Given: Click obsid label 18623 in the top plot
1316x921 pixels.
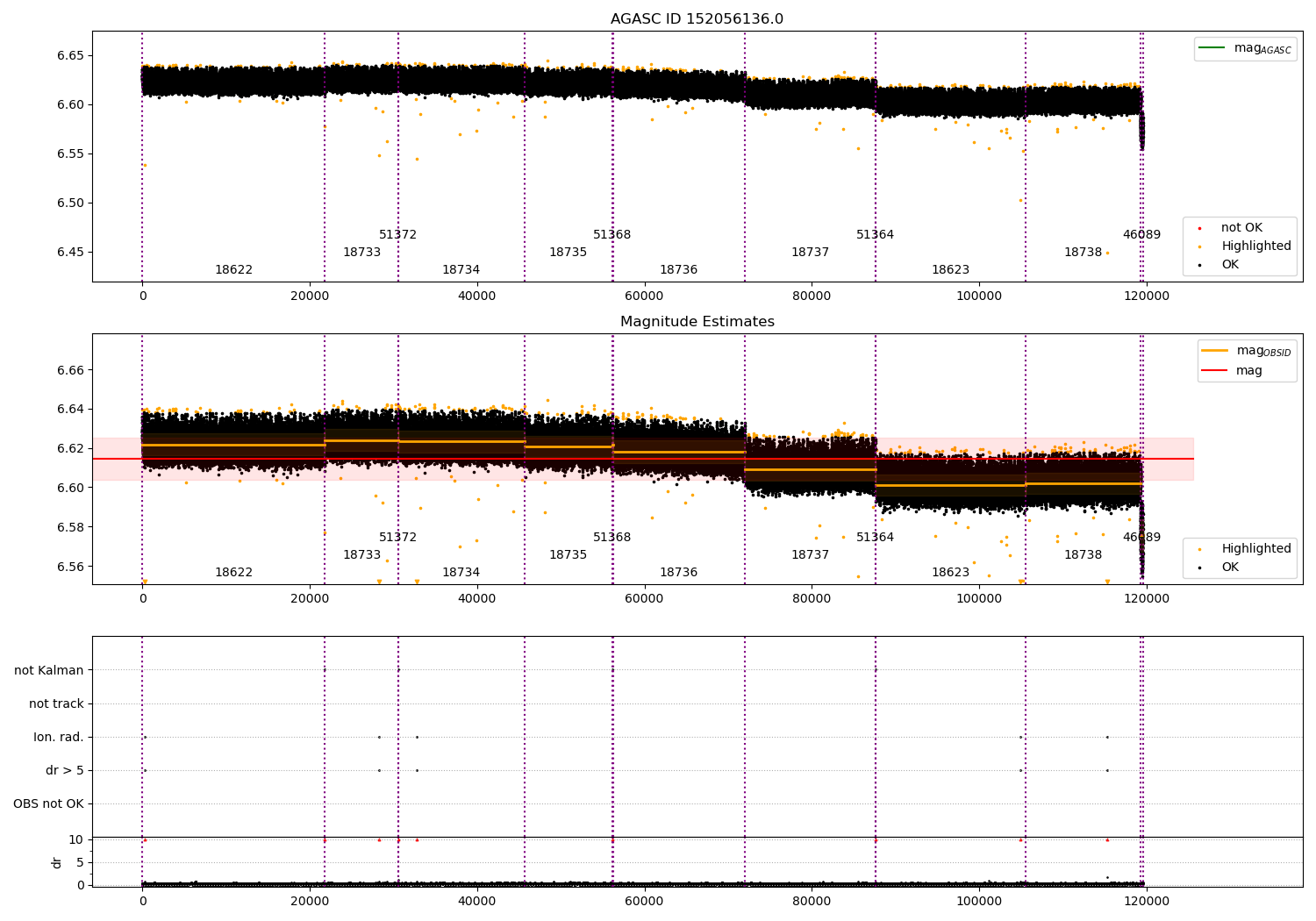Looking at the screenshot, I should (950, 270).
